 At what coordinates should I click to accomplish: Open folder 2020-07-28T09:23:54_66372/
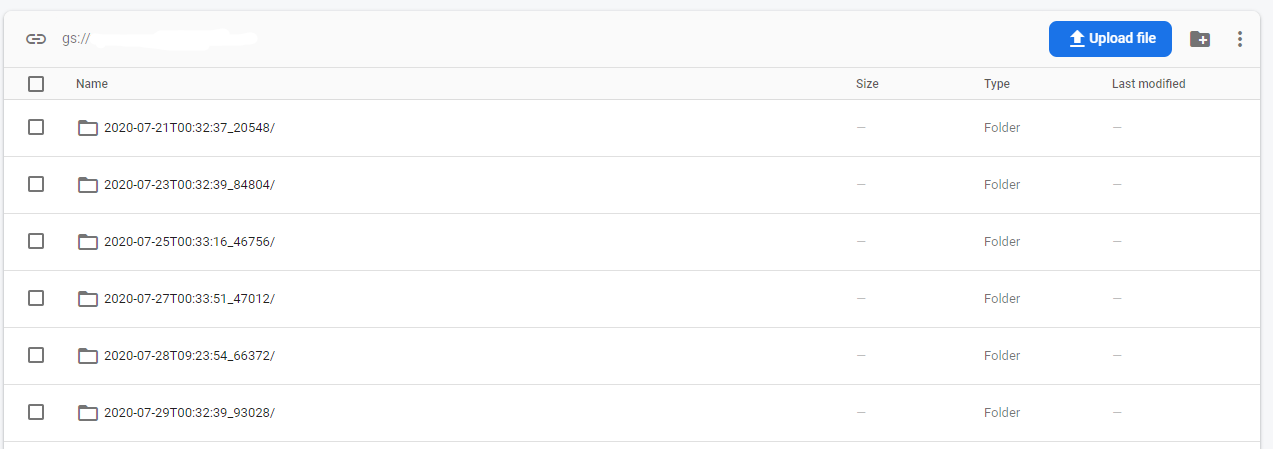tap(189, 356)
